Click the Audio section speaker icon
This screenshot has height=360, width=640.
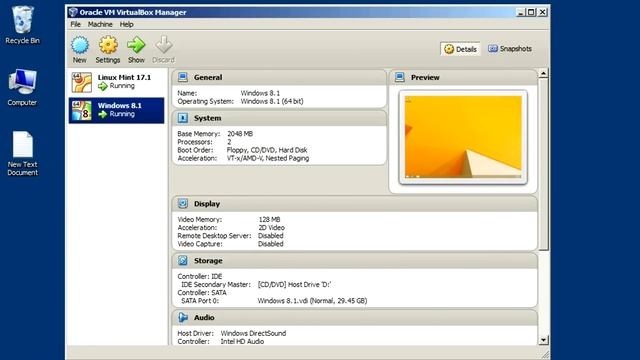tap(183, 317)
